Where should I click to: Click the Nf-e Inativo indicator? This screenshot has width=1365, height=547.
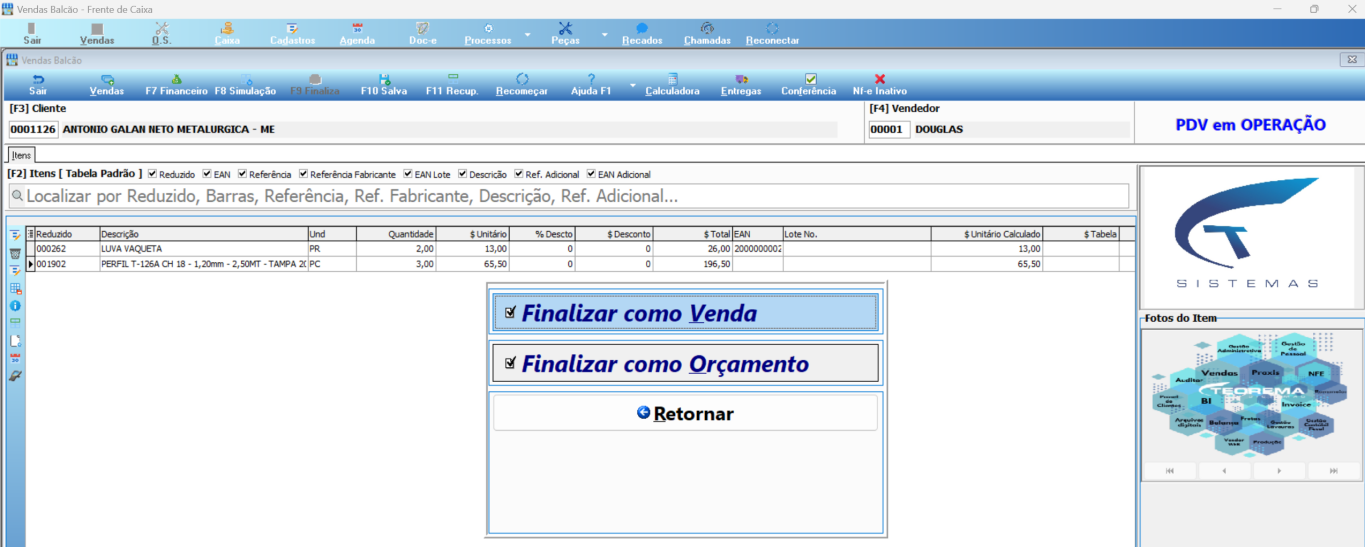coord(880,84)
